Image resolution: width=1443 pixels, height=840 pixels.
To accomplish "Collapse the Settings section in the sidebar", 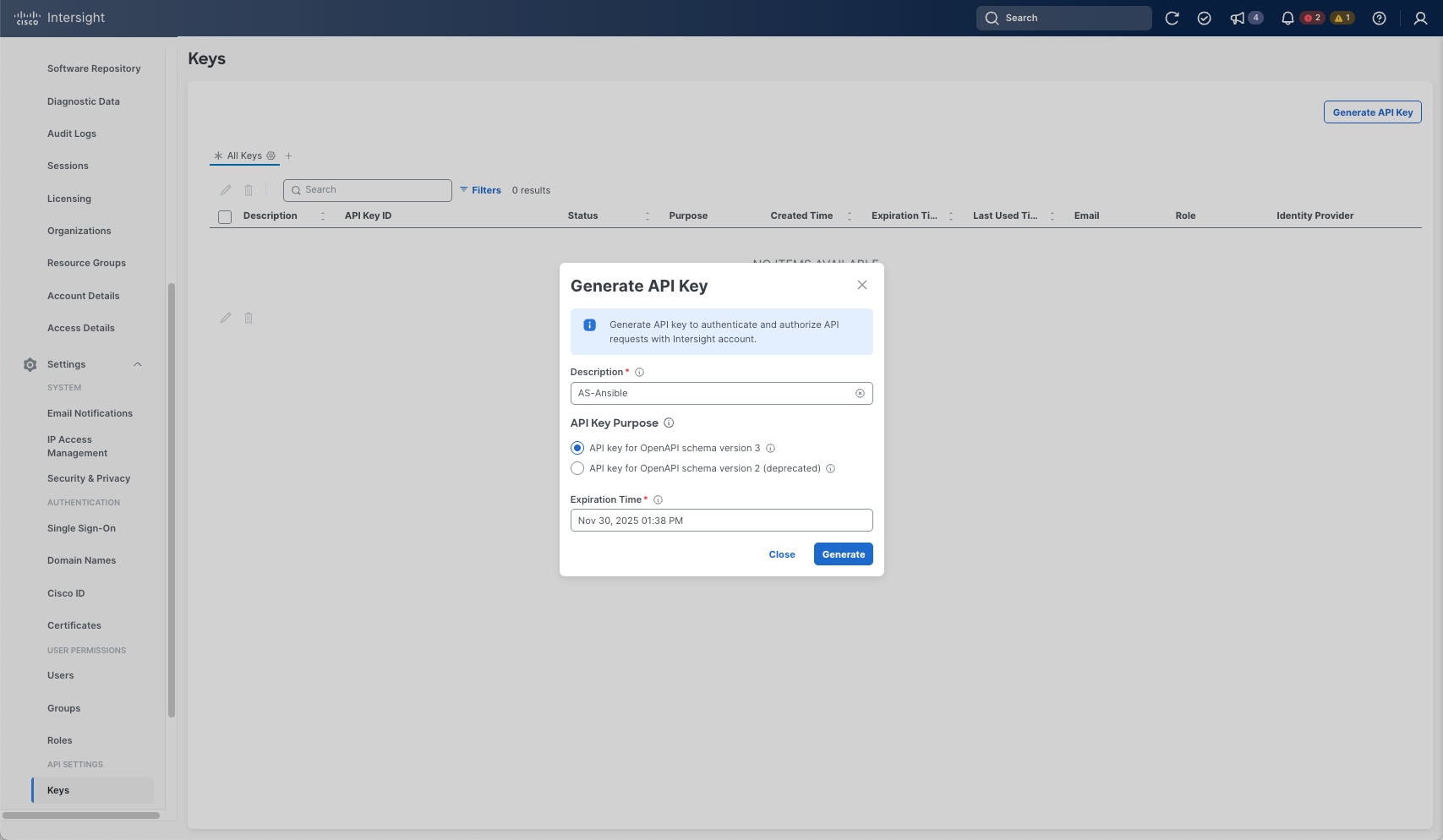I will pos(138,364).
